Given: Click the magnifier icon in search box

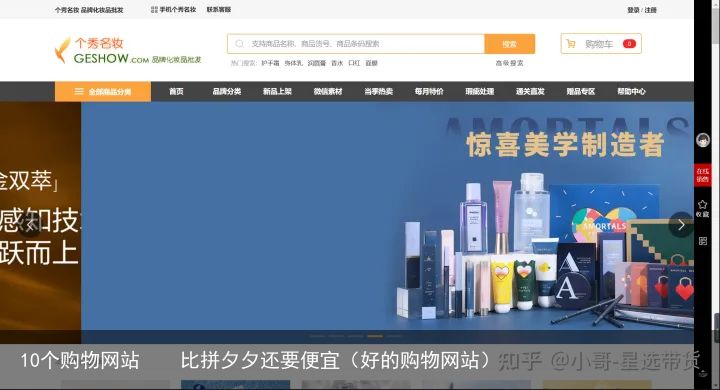Looking at the screenshot, I should [239, 44].
